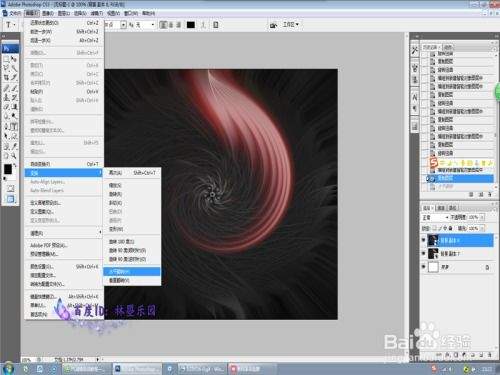The height and width of the screenshot is (375, 500).
Task: Open the layer fill slider arrow
Action: click(x=482, y=228)
